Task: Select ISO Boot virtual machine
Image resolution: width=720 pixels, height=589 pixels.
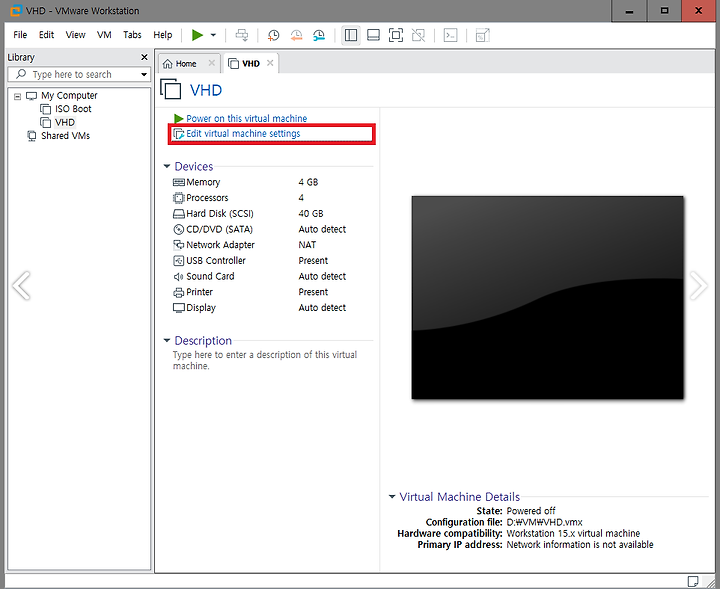Action: coord(73,109)
